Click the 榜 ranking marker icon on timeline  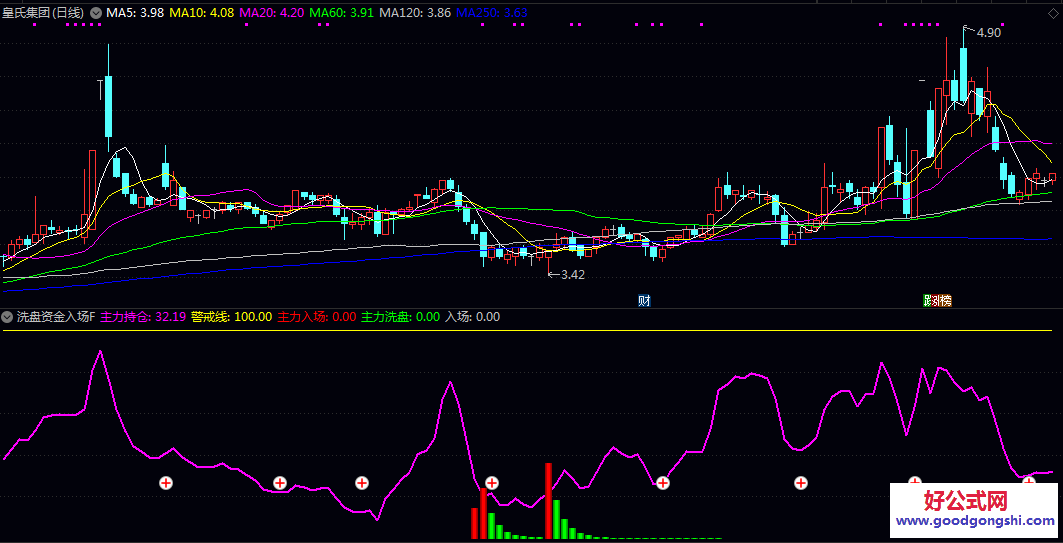pos(942,300)
